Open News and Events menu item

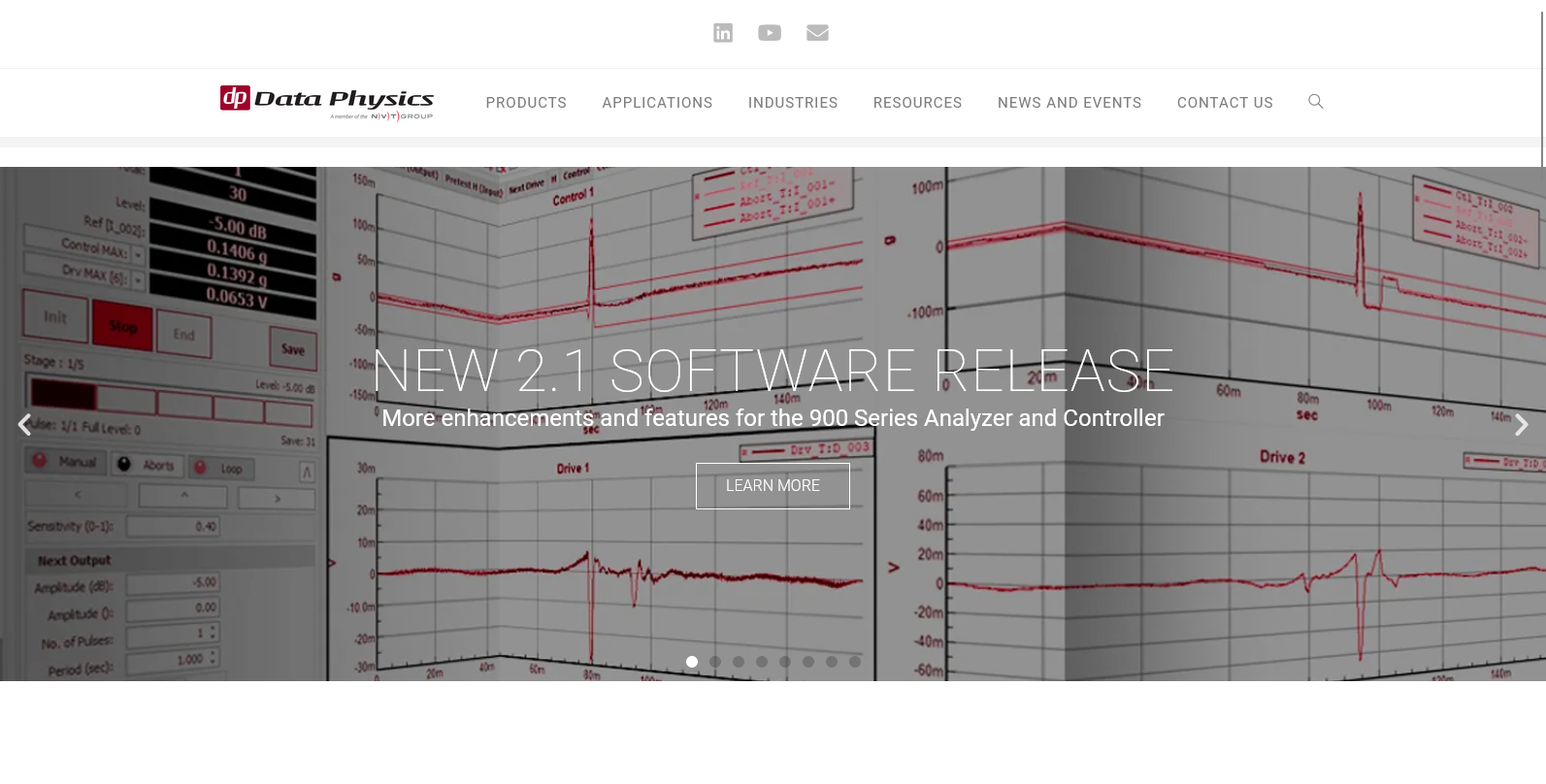pyautogui.click(x=1069, y=103)
